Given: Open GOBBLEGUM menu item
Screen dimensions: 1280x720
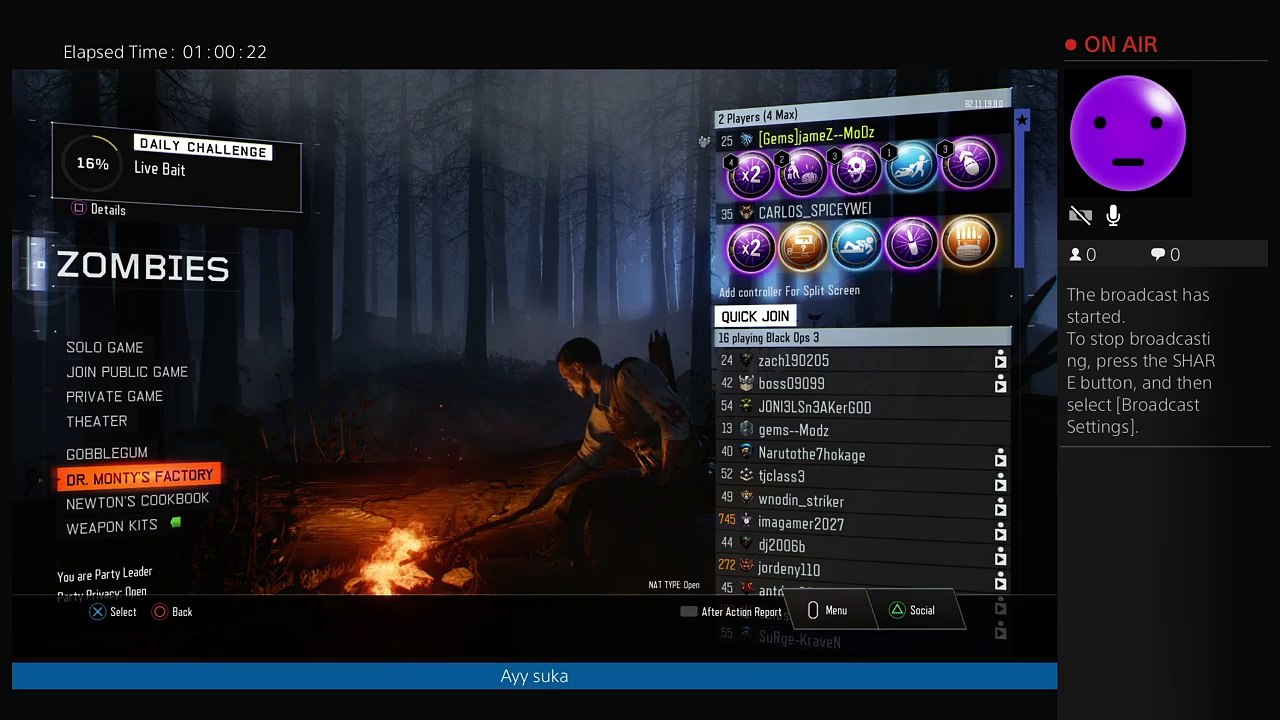Looking at the screenshot, I should pyautogui.click(x=107, y=453).
